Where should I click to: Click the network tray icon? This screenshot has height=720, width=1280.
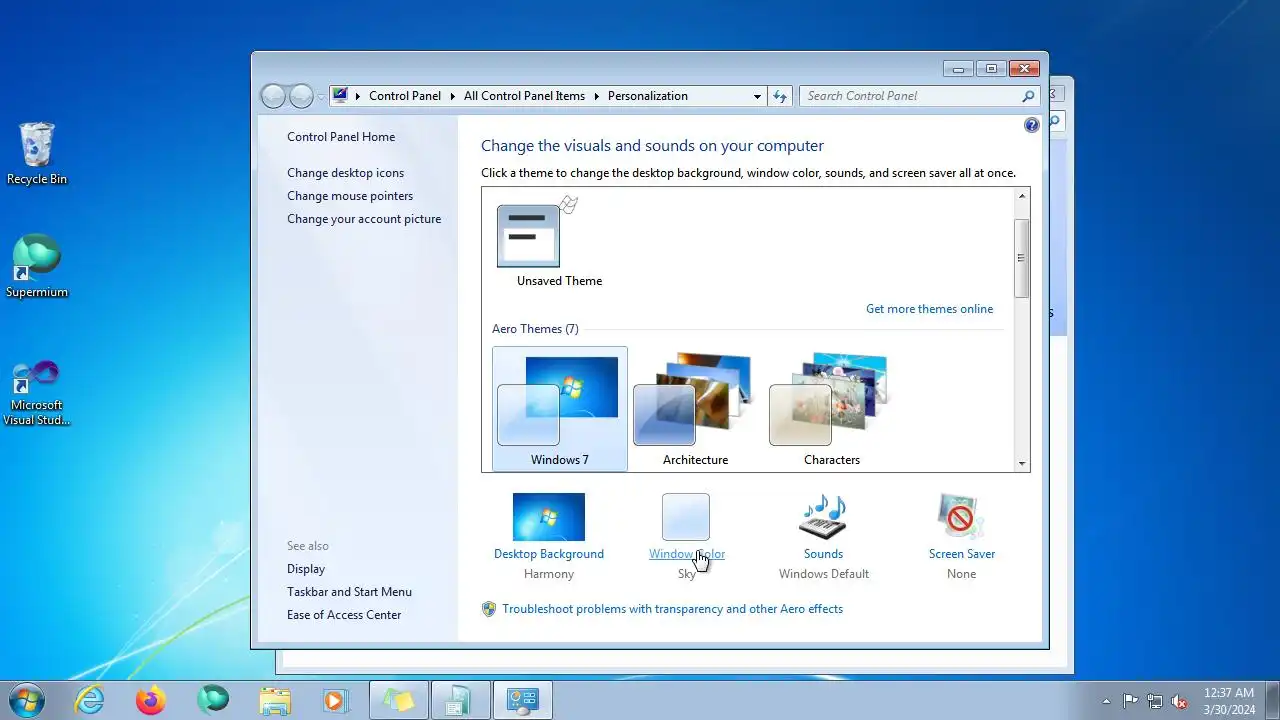[1155, 701]
